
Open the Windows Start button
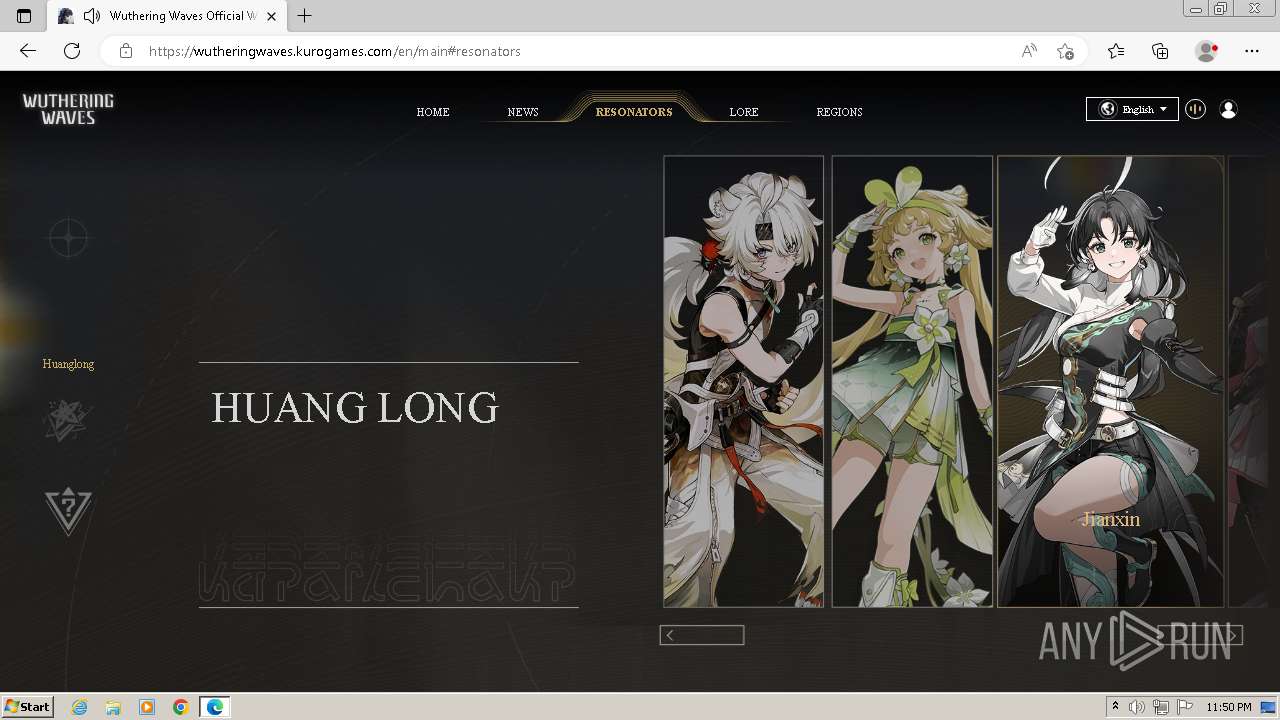click(x=28, y=707)
